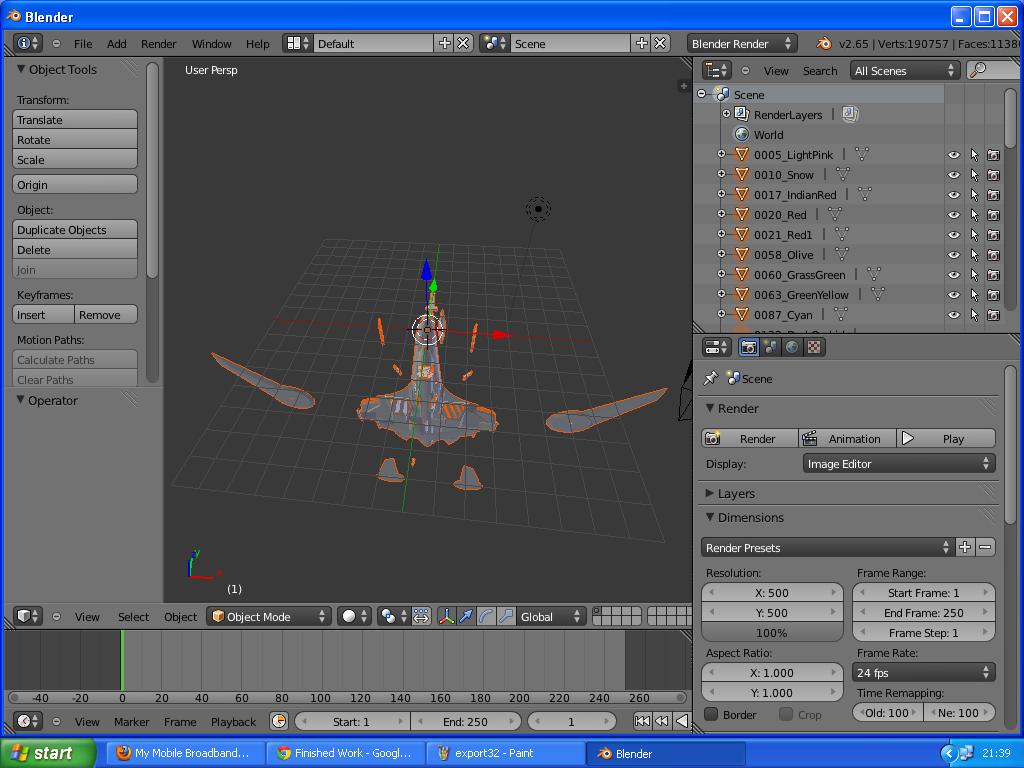This screenshot has width=1024, height=768.
Task: Open the pivot point selector icon
Action: click(392, 616)
